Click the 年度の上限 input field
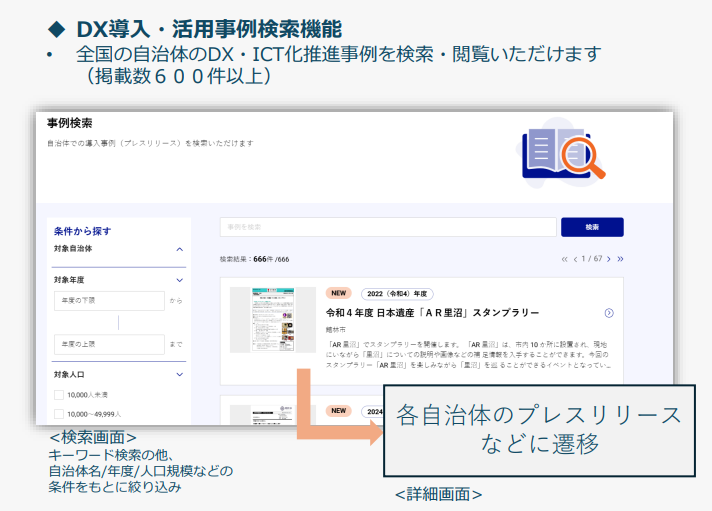 tap(109, 344)
